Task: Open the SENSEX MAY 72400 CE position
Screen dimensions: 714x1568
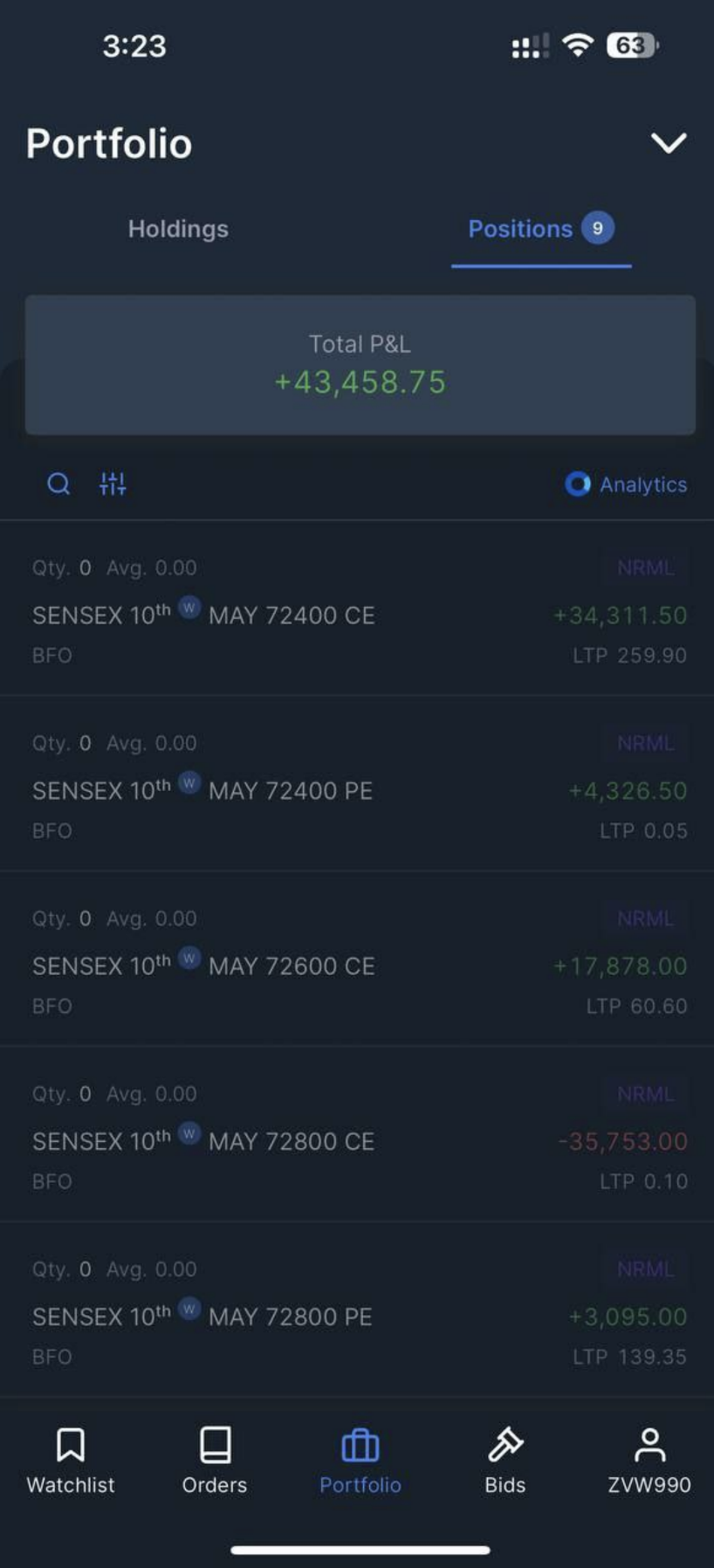Action: pyautogui.click(x=357, y=609)
